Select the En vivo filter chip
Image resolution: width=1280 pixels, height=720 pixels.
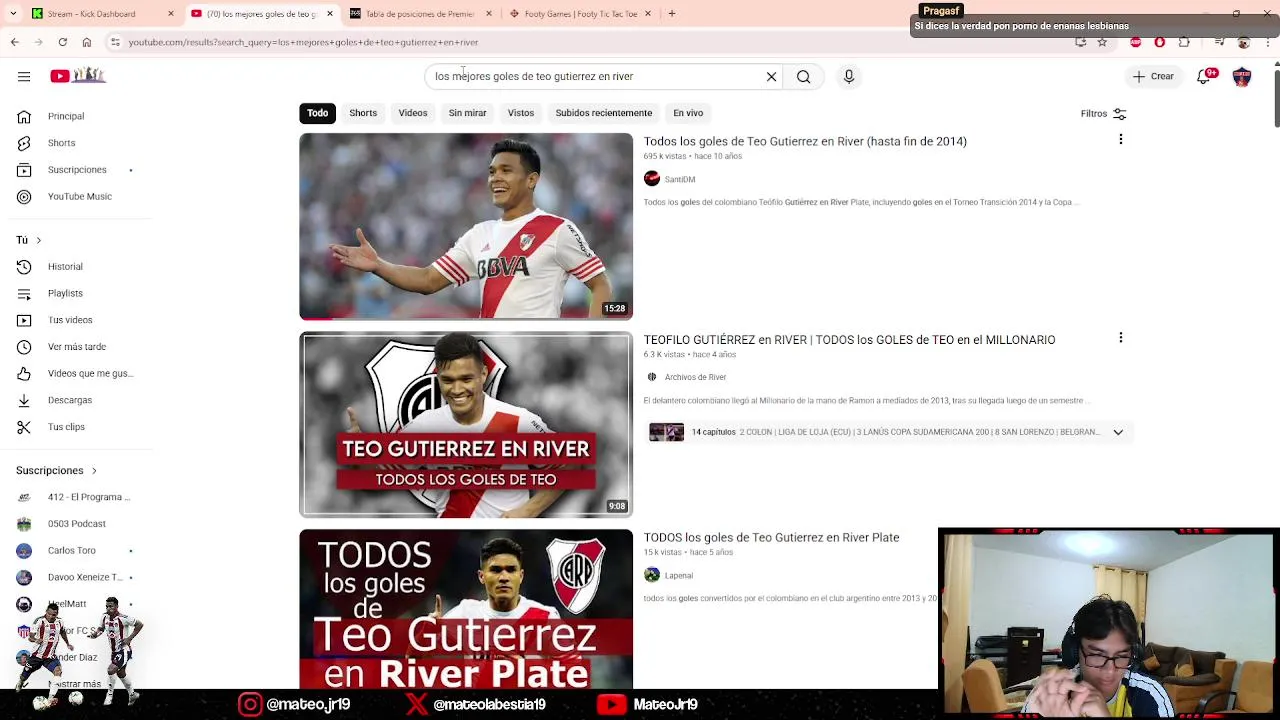point(688,113)
